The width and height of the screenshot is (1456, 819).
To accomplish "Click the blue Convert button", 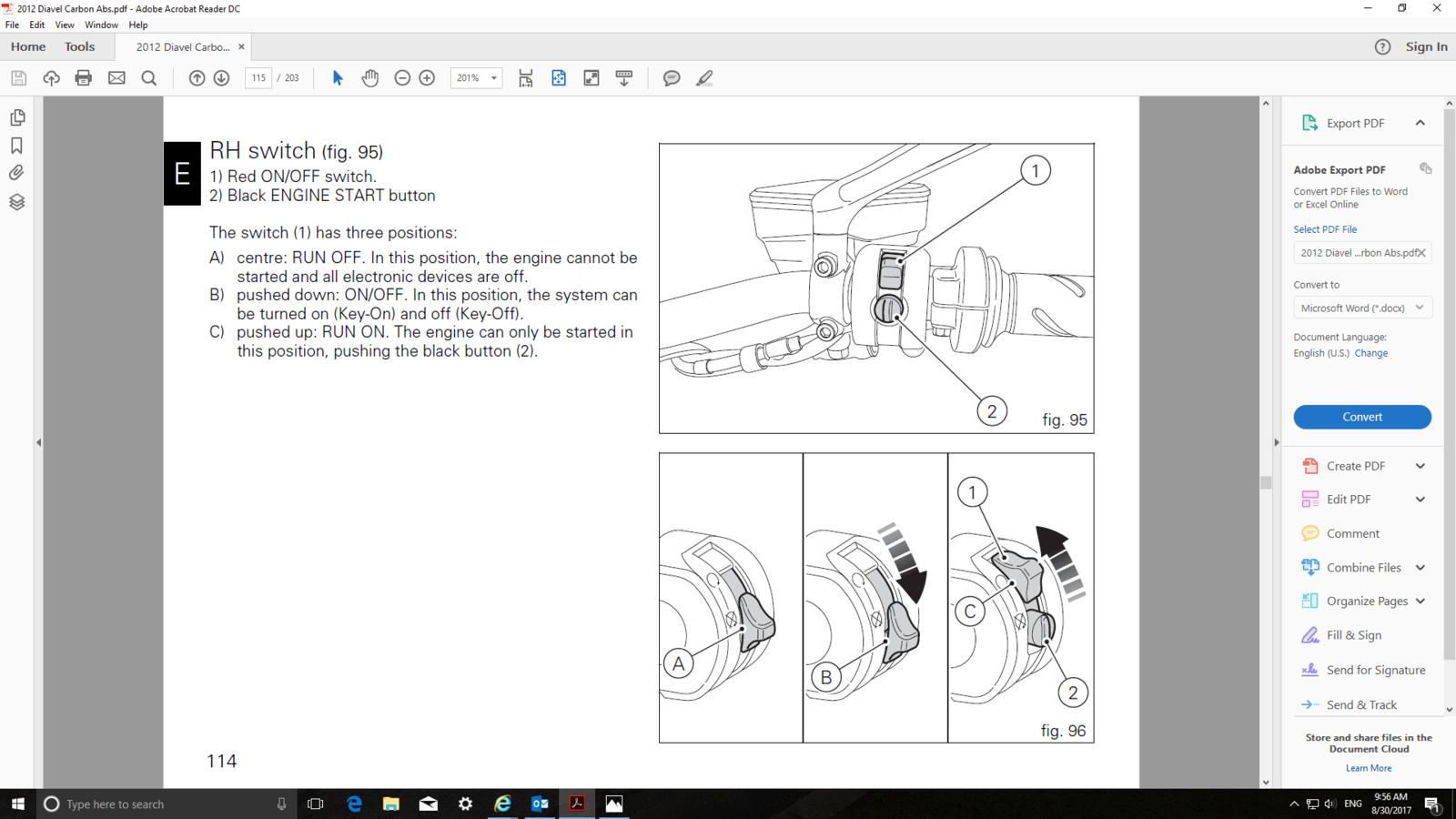I will click(1361, 417).
